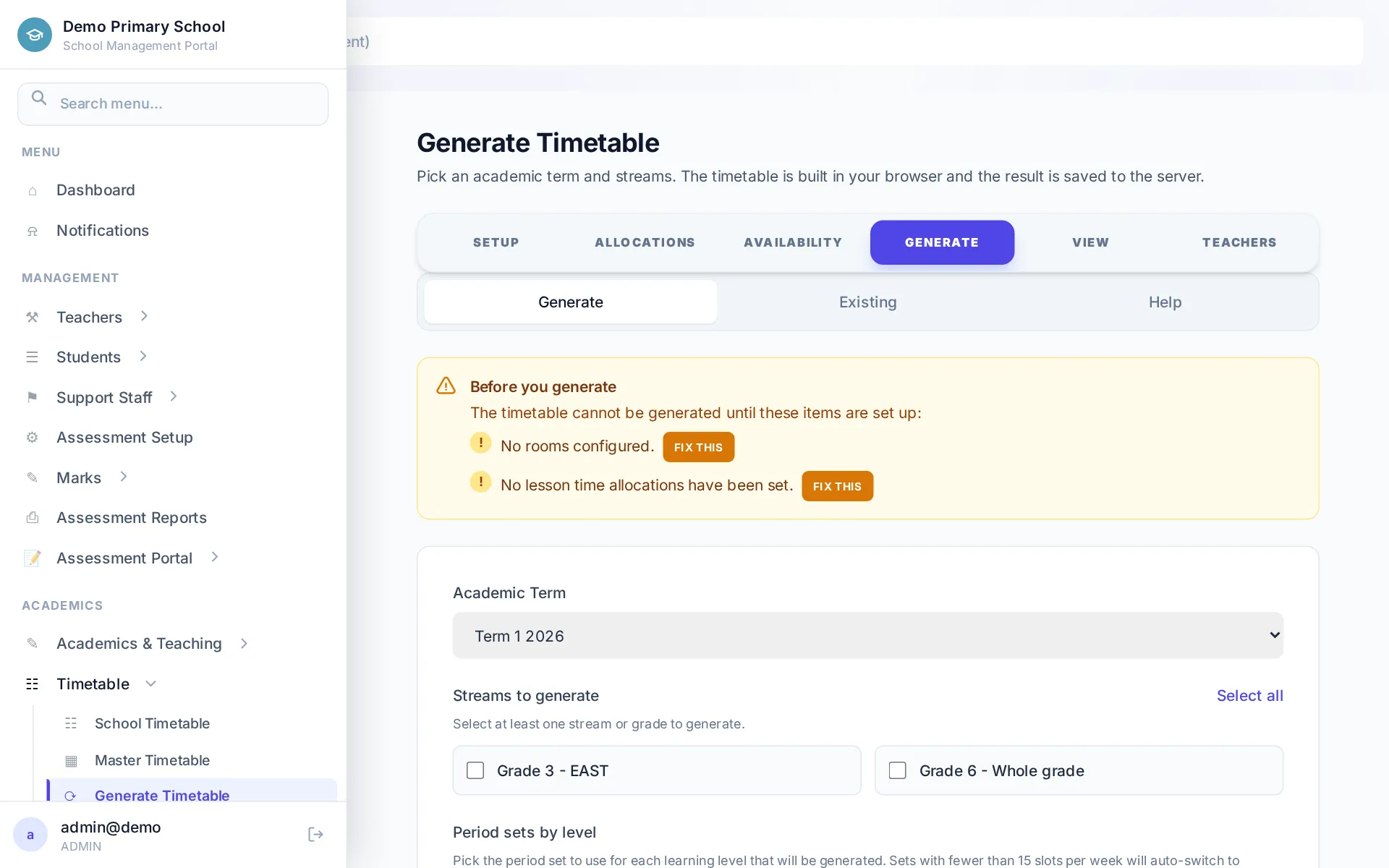Viewport: 1389px width, 868px height.
Task: Expand the Assessment Portal submenu chevron
Action: click(x=215, y=557)
